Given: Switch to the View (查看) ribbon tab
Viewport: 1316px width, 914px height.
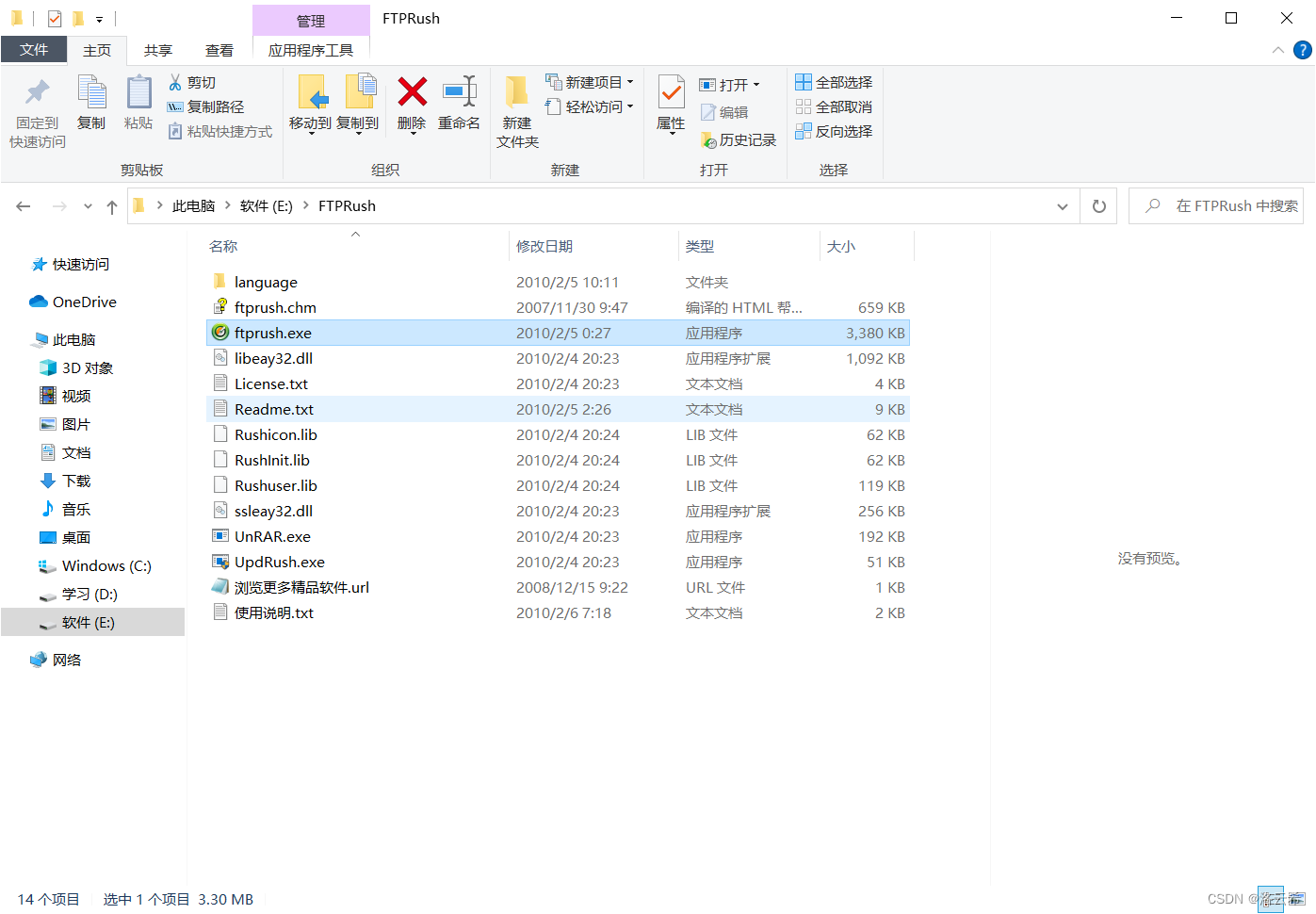Looking at the screenshot, I should pyautogui.click(x=219, y=51).
